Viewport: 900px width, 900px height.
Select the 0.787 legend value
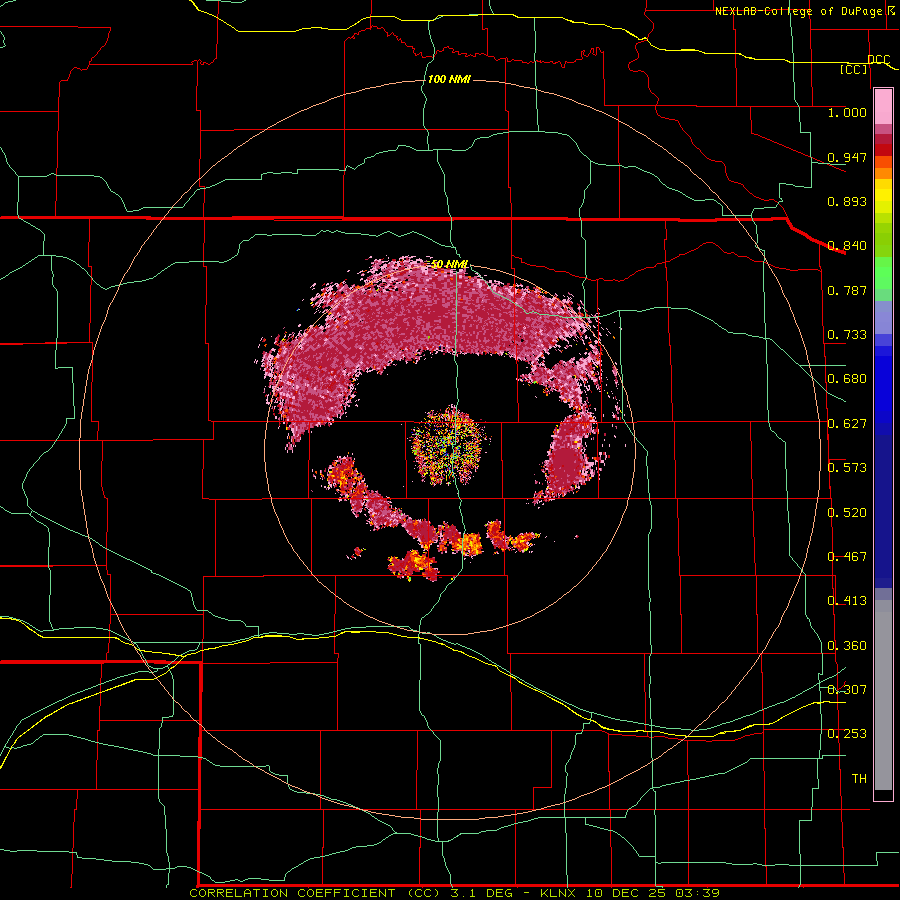[x=847, y=290]
